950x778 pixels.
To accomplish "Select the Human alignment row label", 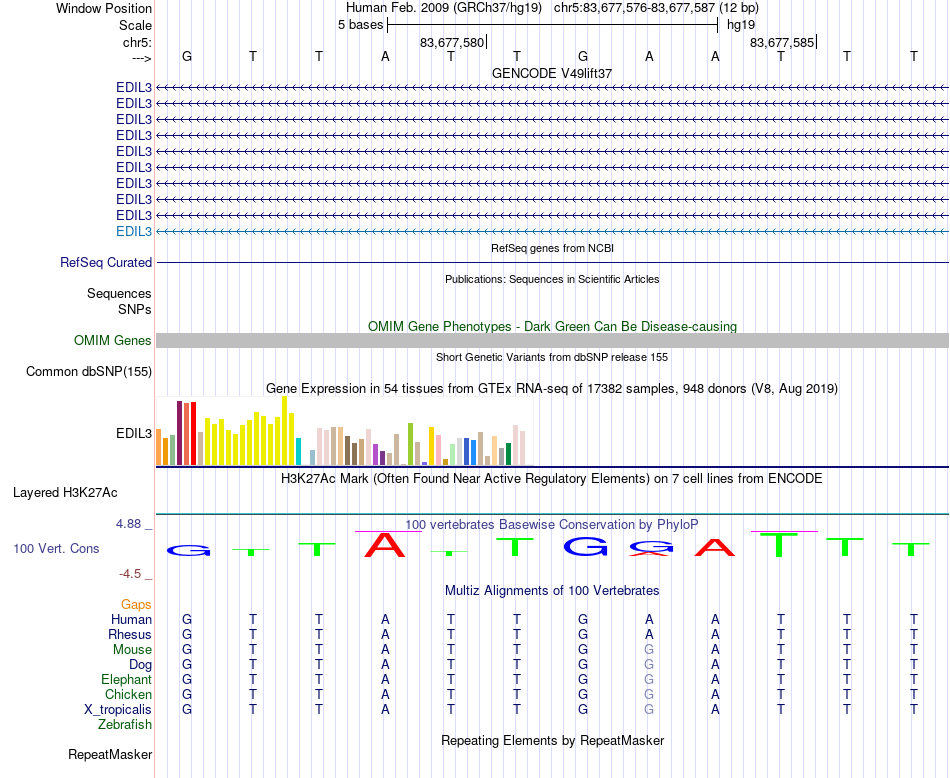I will point(131,619).
